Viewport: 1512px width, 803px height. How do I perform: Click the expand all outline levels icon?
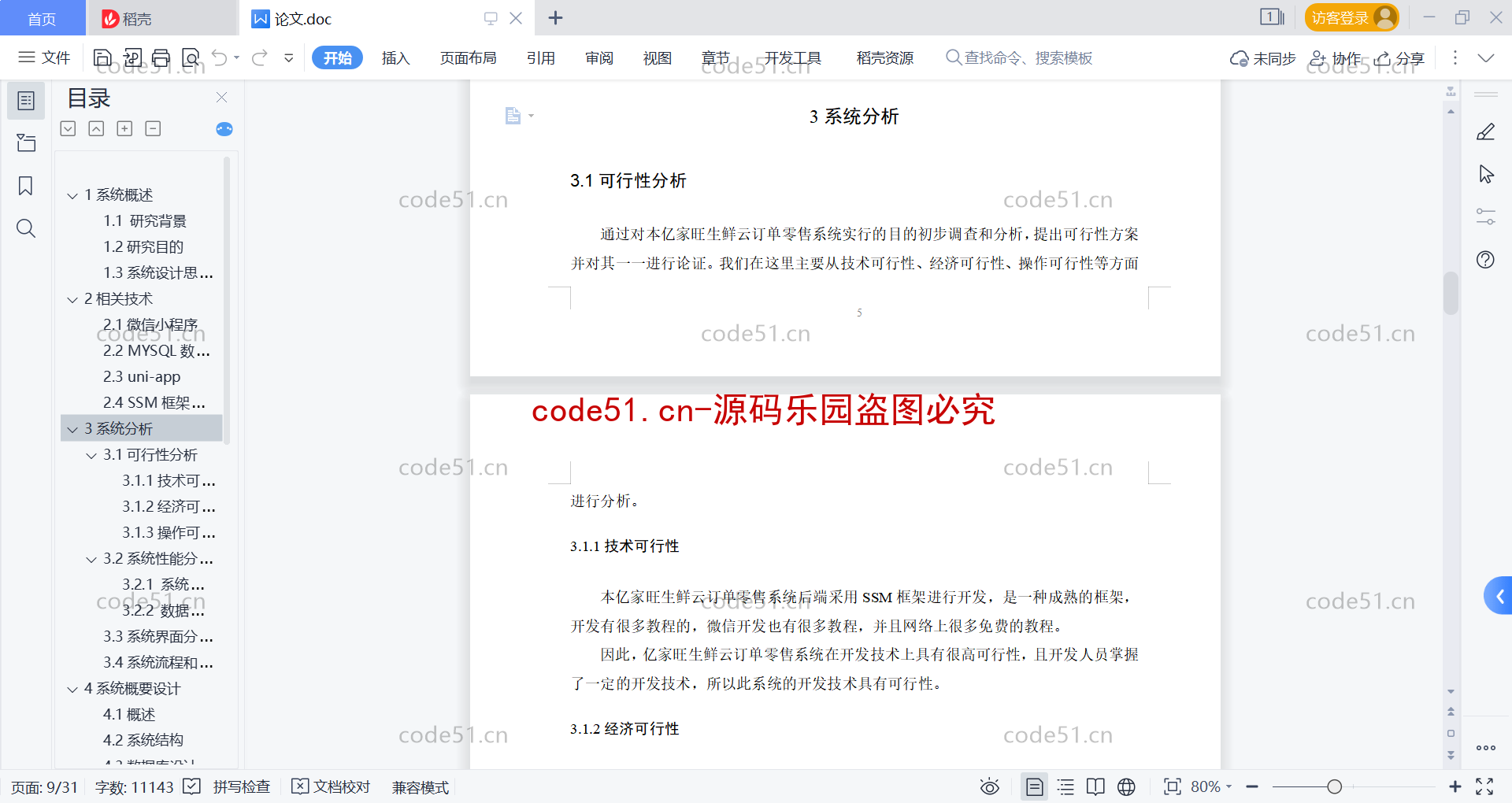click(69, 128)
